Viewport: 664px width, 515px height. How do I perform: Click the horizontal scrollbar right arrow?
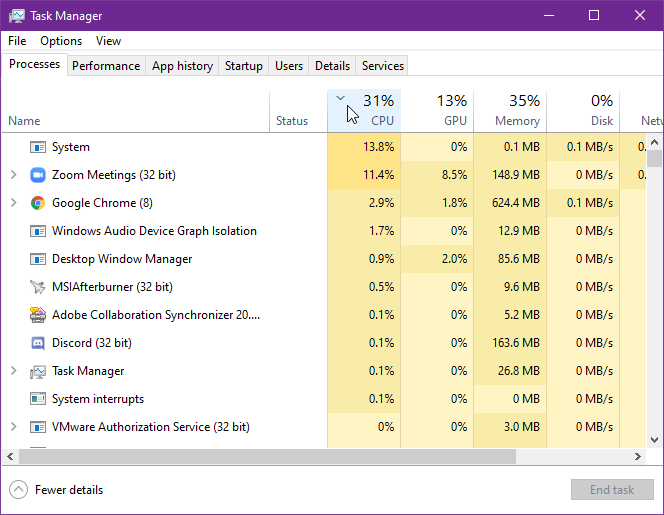638,457
